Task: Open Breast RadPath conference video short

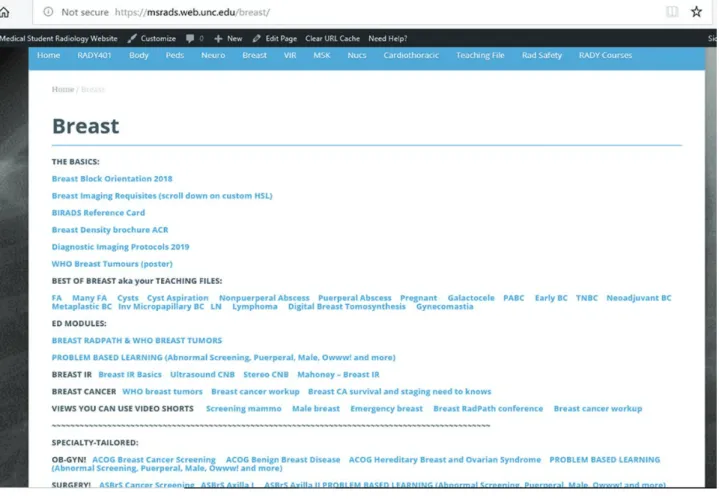Action: coord(488,409)
